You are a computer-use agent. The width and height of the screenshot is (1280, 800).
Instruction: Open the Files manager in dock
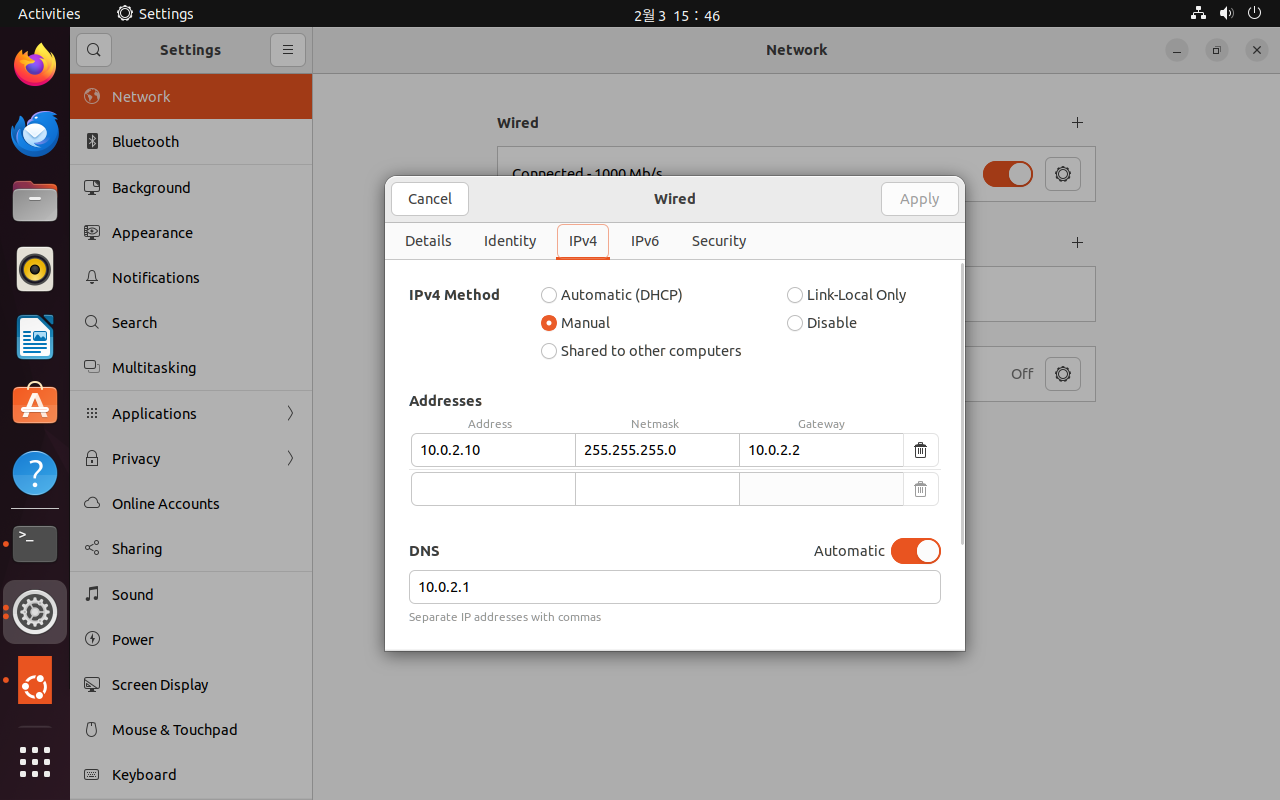35,201
